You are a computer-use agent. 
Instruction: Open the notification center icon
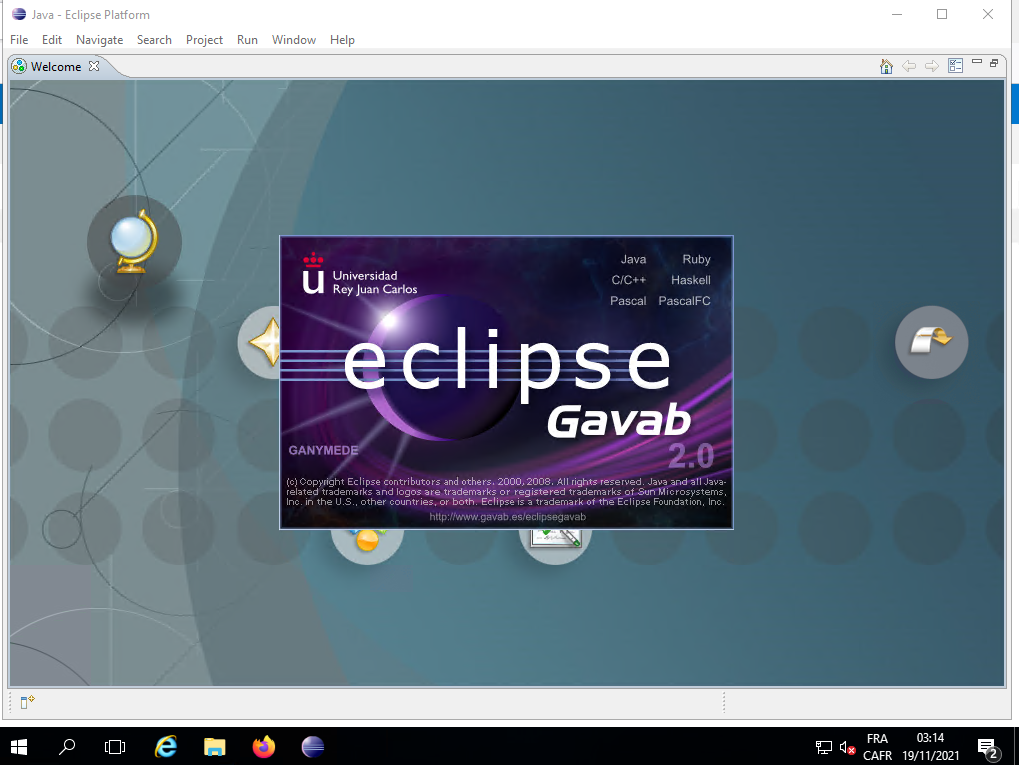coord(988,748)
